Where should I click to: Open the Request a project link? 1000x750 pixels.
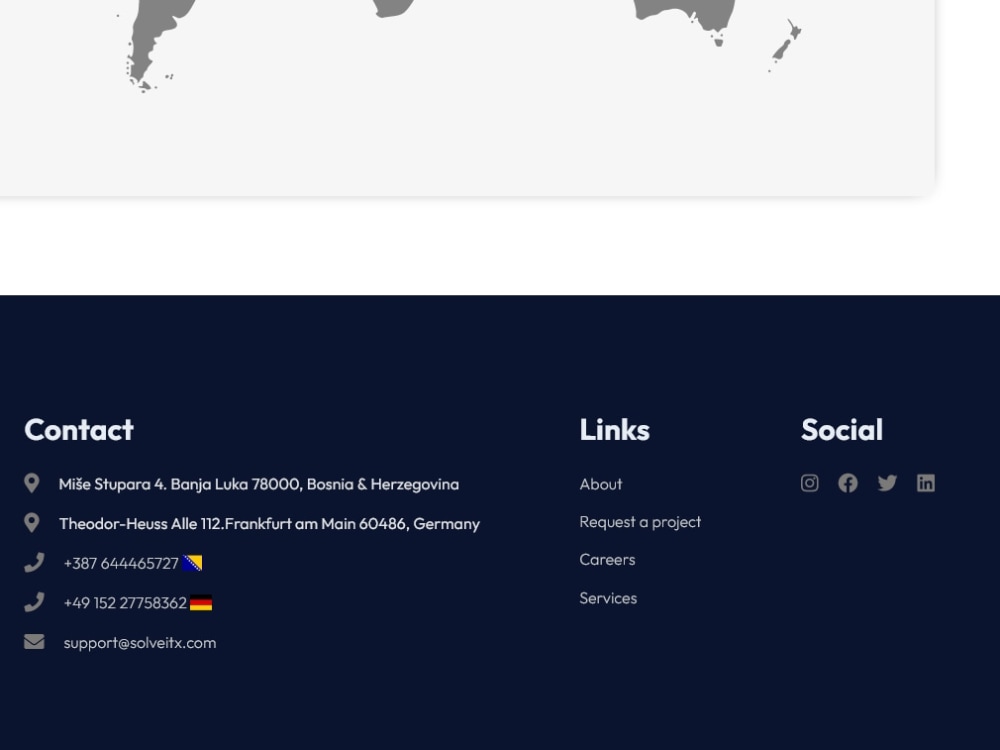tap(640, 522)
